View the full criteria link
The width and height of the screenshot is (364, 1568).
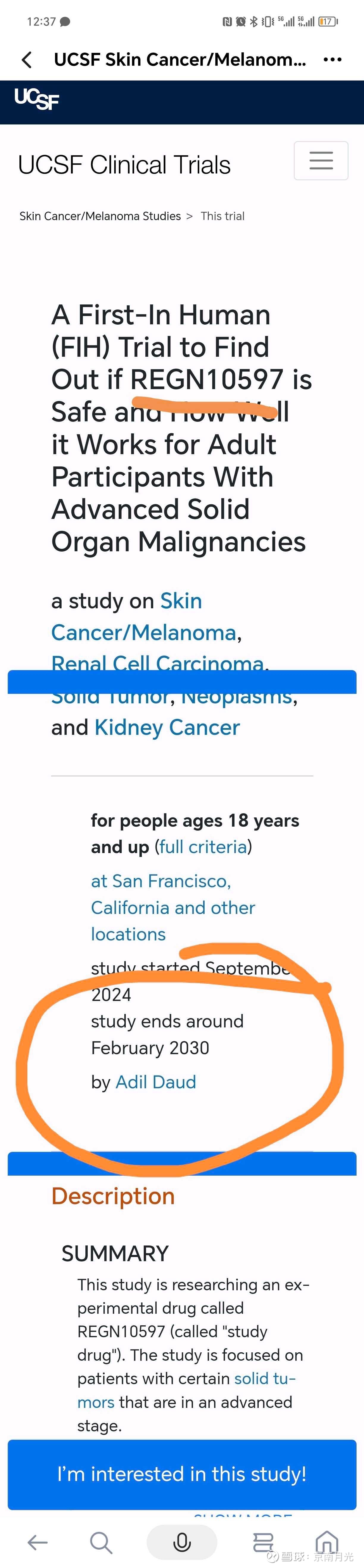coord(203,847)
